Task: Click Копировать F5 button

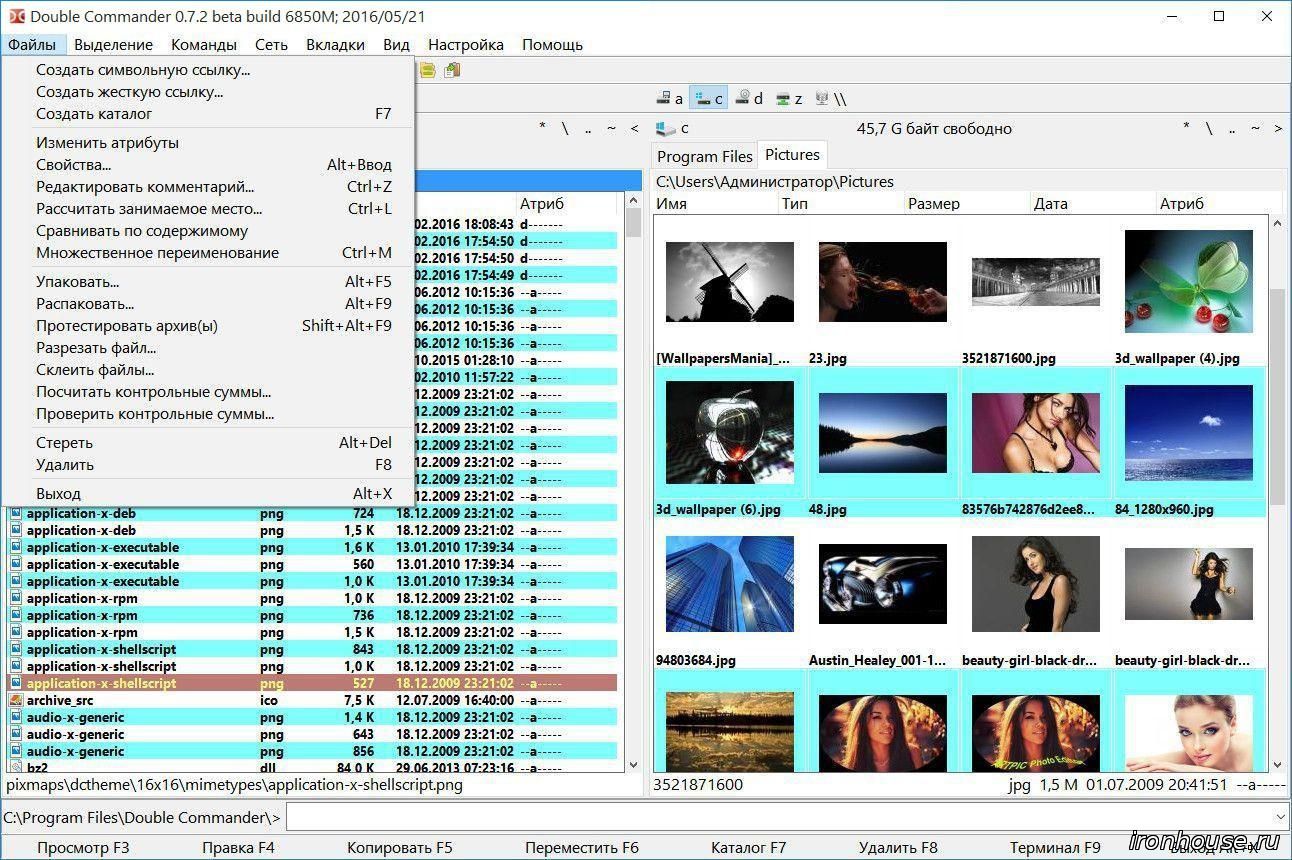Action: tap(400, 848)
